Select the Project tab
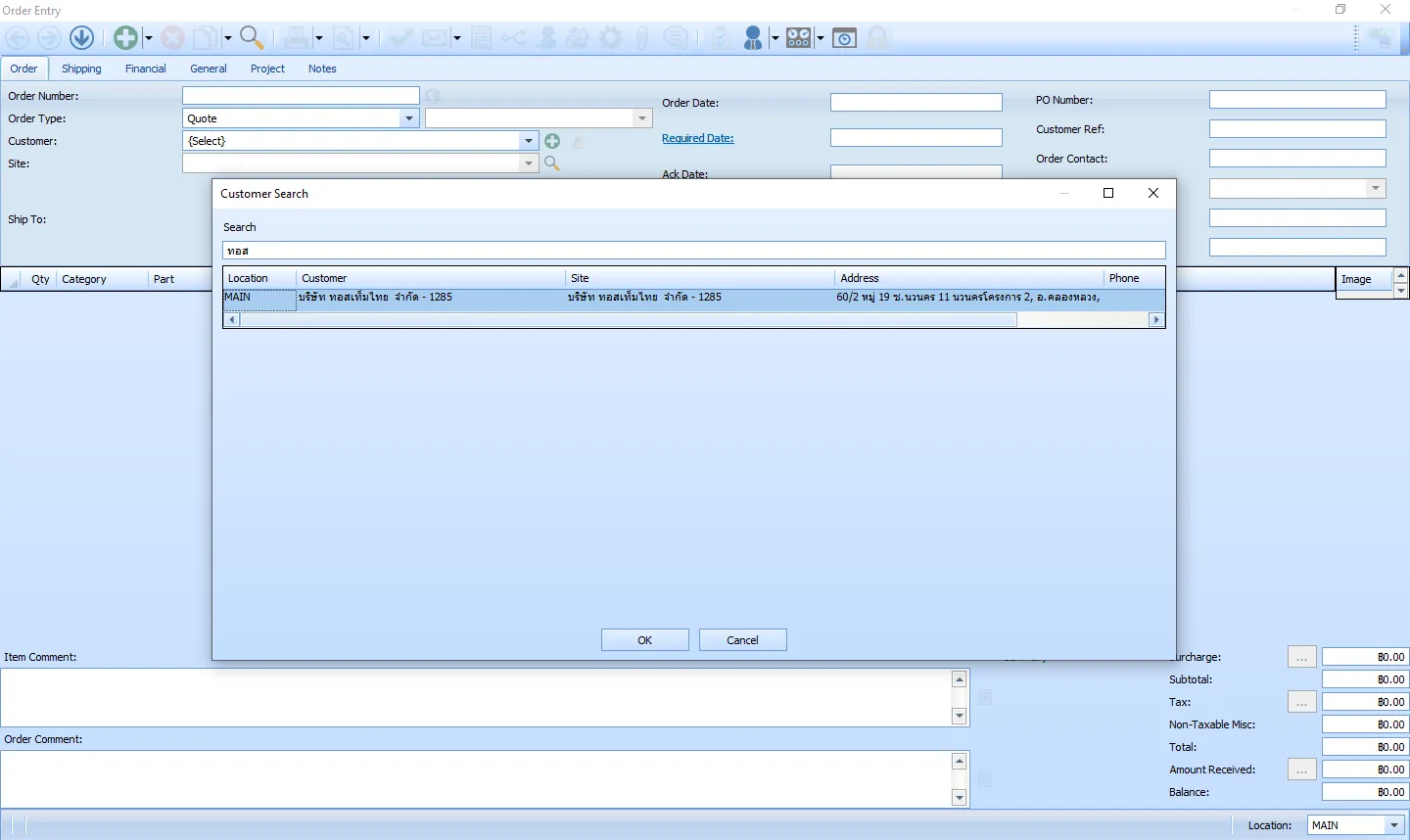This screenshot has width=1410, height=840. [267, 69]
